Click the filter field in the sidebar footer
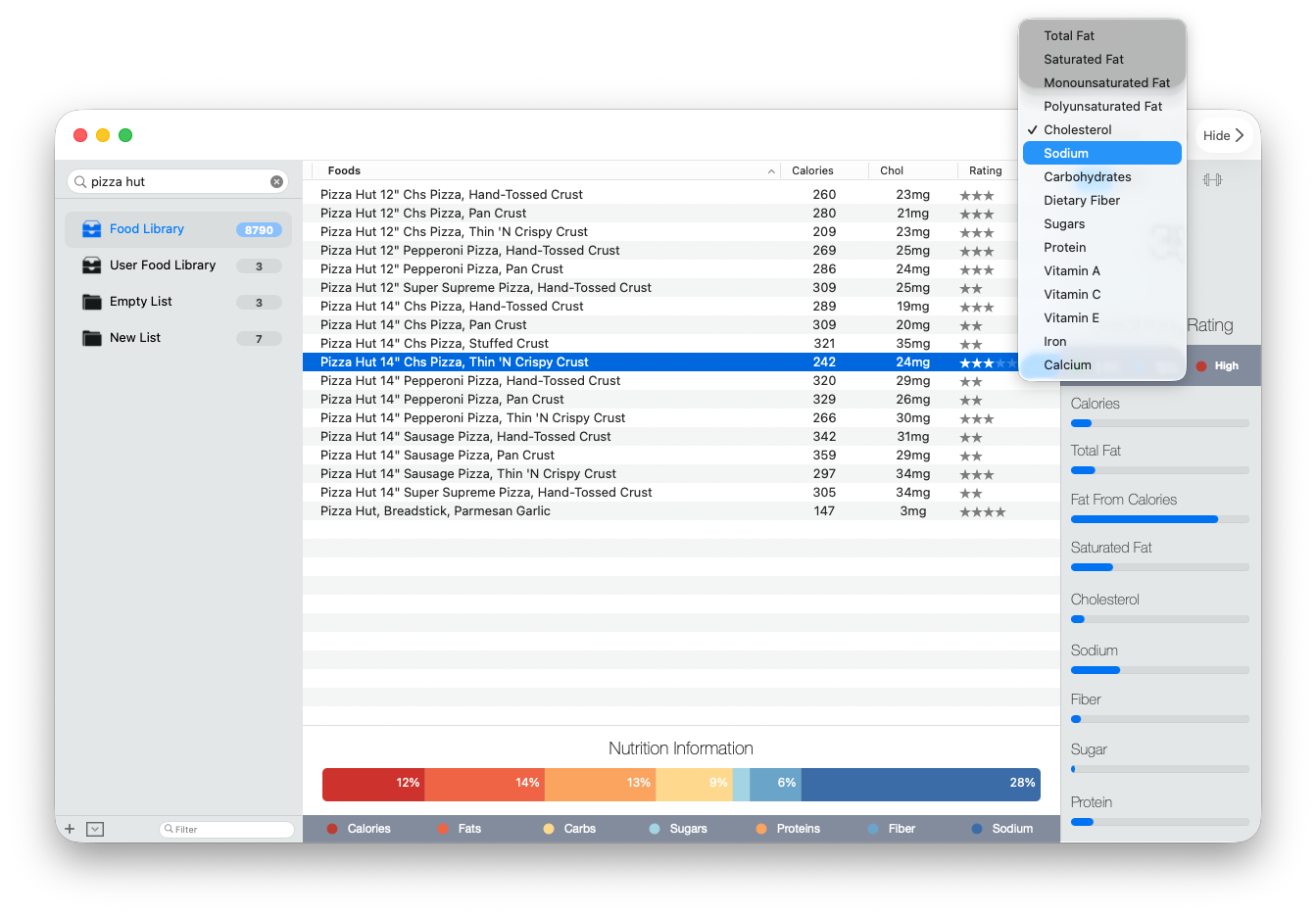 (226, 829)
